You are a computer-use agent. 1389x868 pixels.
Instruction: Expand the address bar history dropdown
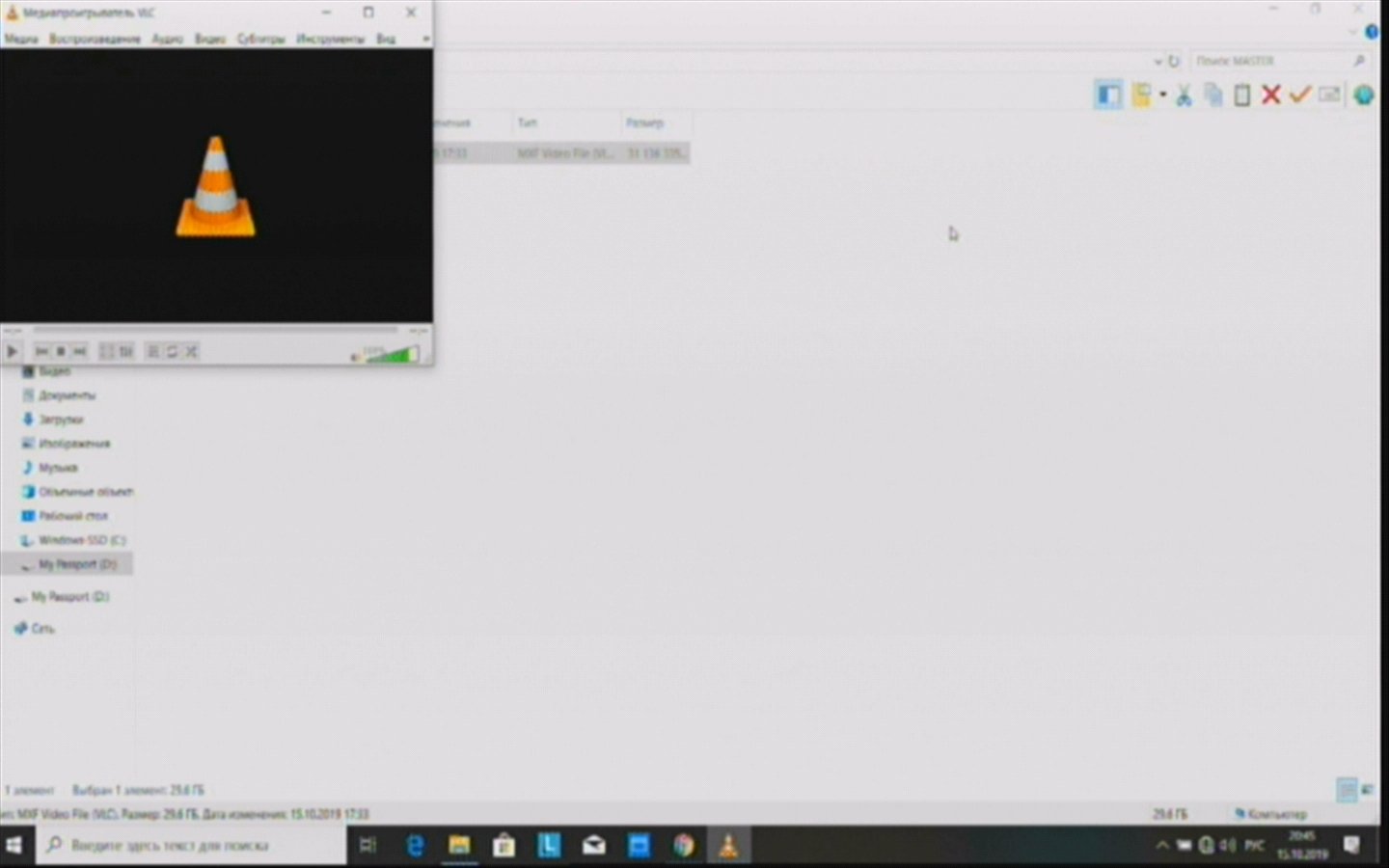pos(1158,61)
